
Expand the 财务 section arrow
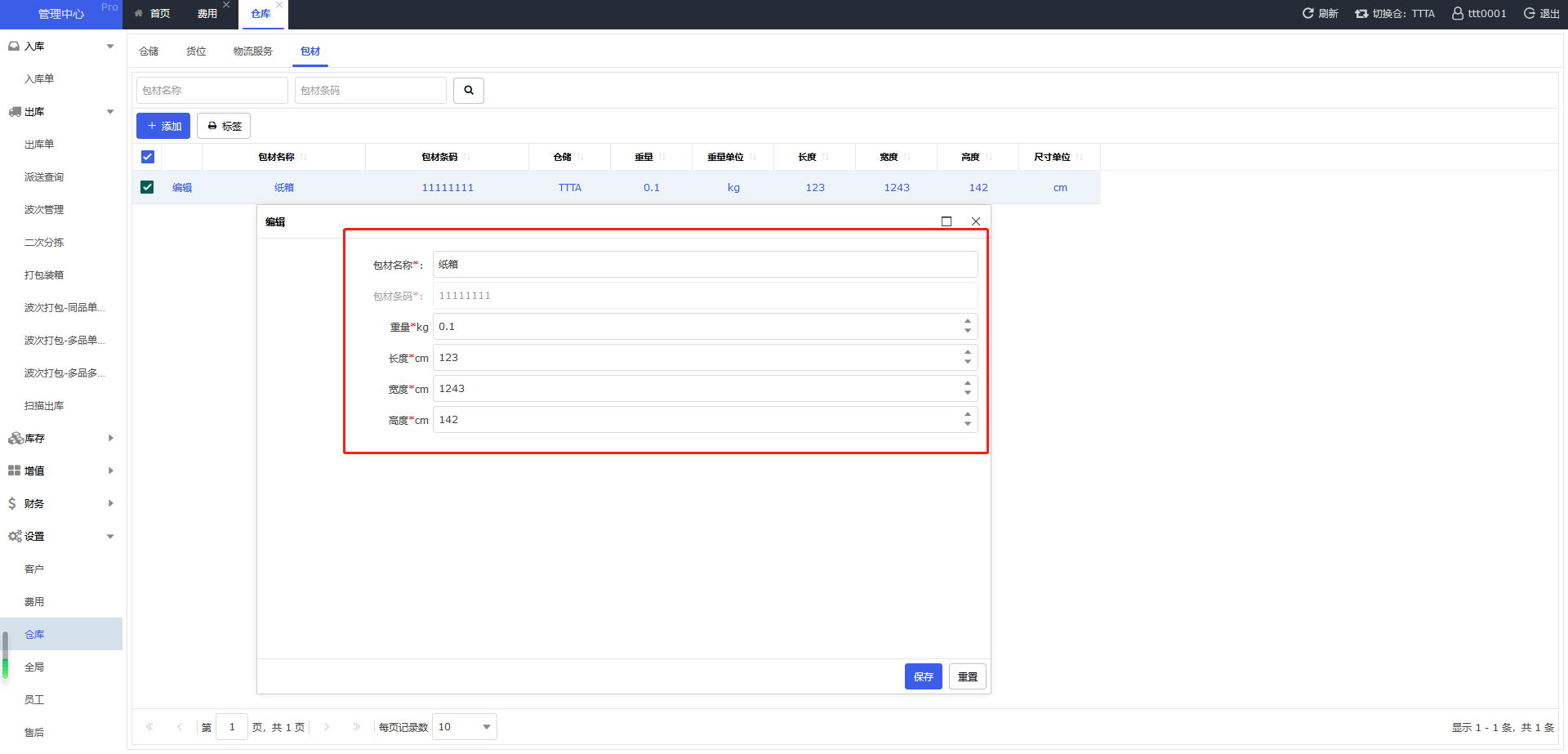tap(110, 504)
